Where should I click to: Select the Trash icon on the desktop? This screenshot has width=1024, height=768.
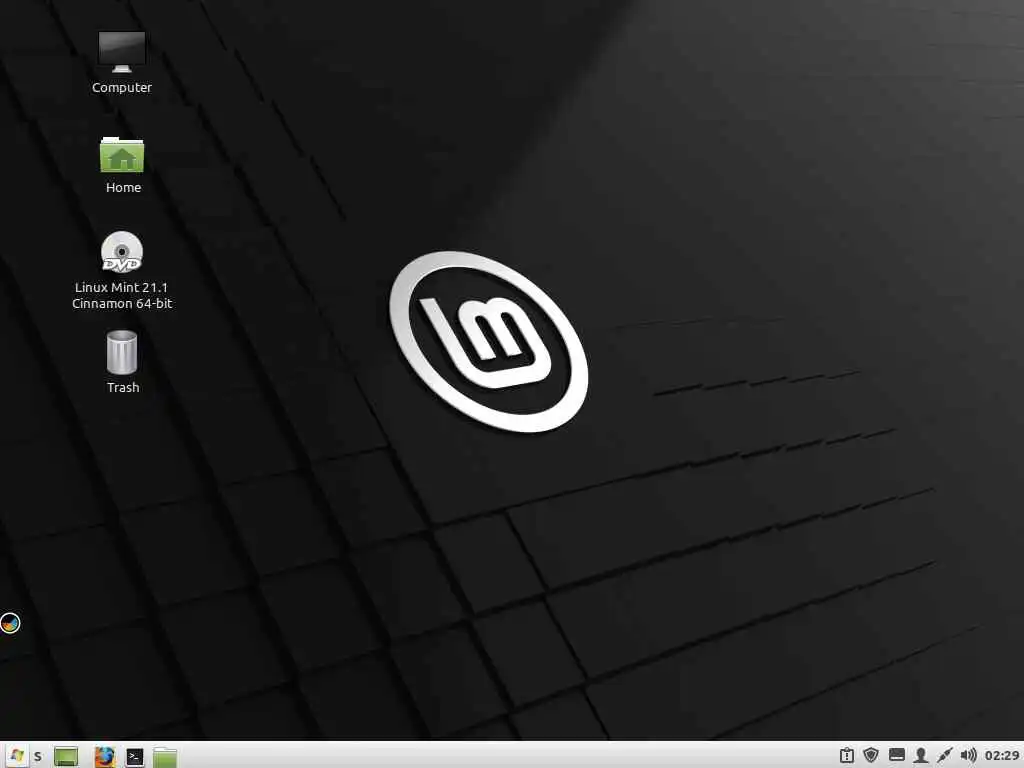[x=121, y=353]
